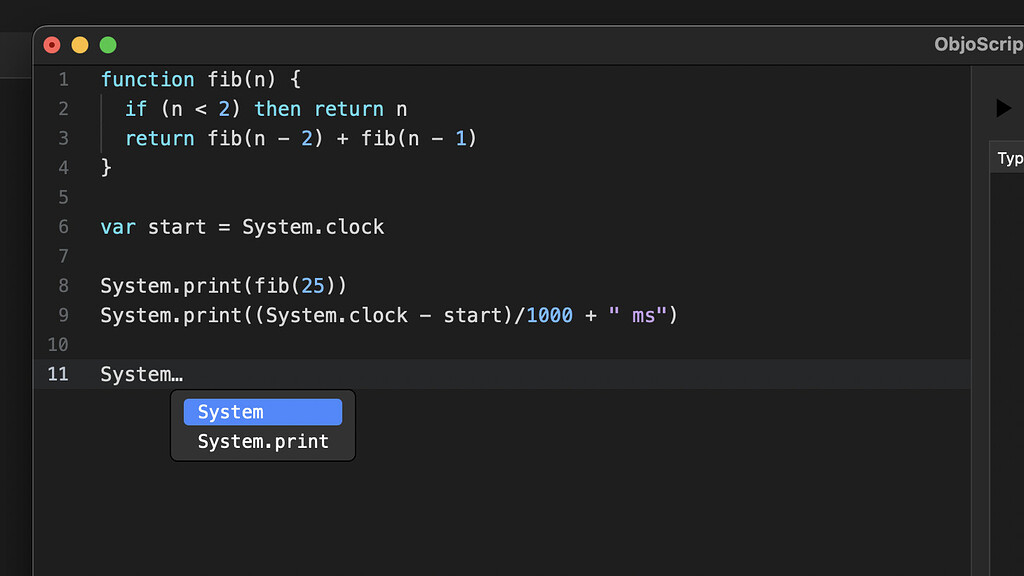Click System.clock on line 6
The image size is (1024, 576).
(313, 226)
